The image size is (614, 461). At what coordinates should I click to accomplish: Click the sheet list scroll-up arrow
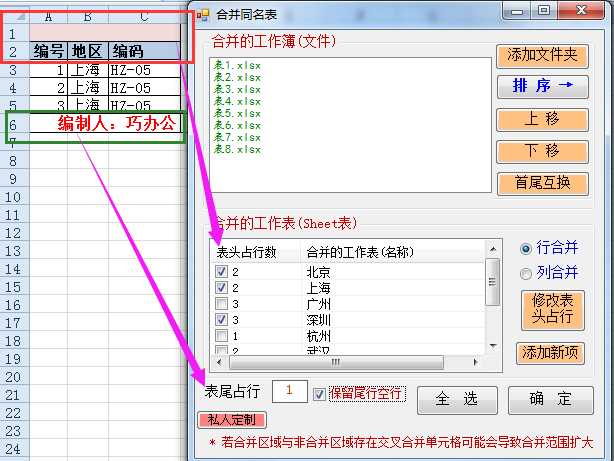pyautogui.click(x=493, y=249)
